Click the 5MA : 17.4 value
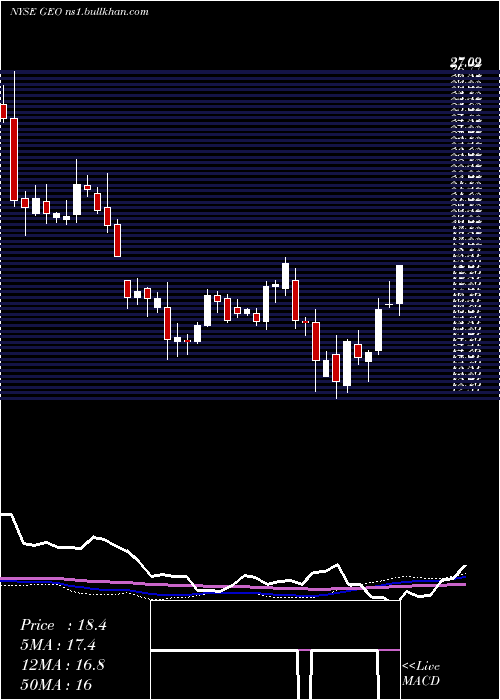 [x=58, y=645]
